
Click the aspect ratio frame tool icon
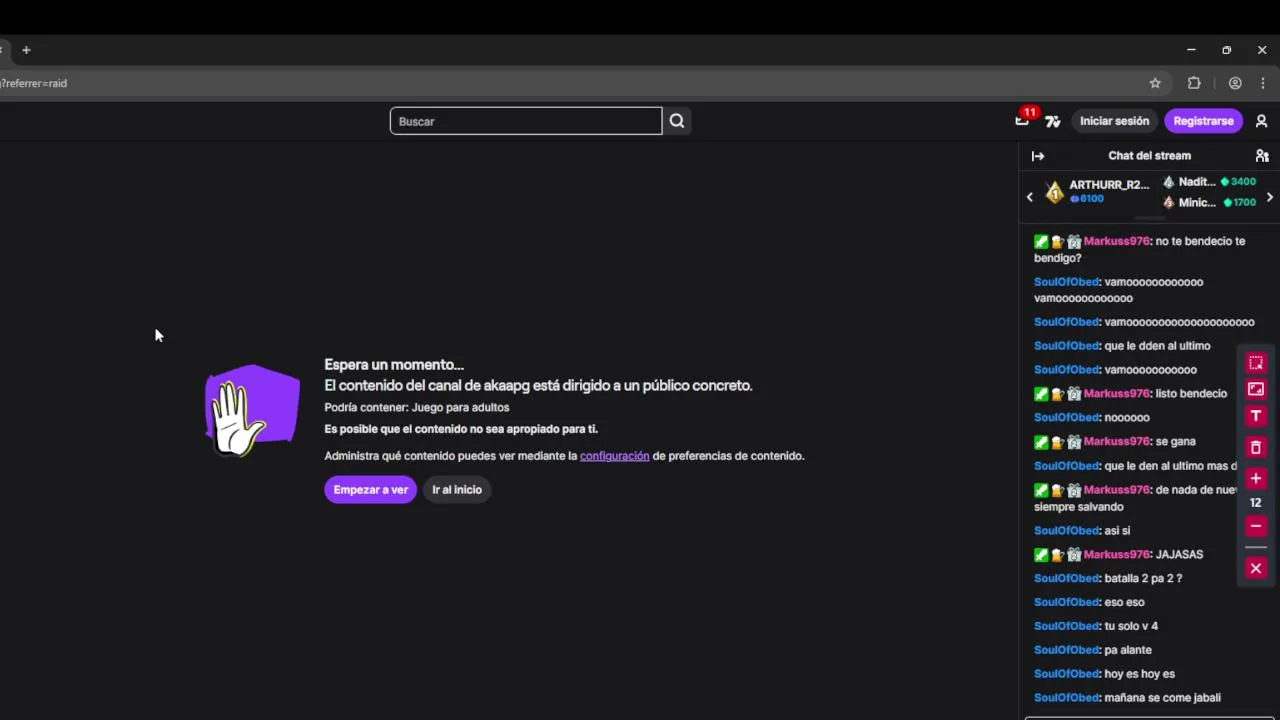[1256, 389]
